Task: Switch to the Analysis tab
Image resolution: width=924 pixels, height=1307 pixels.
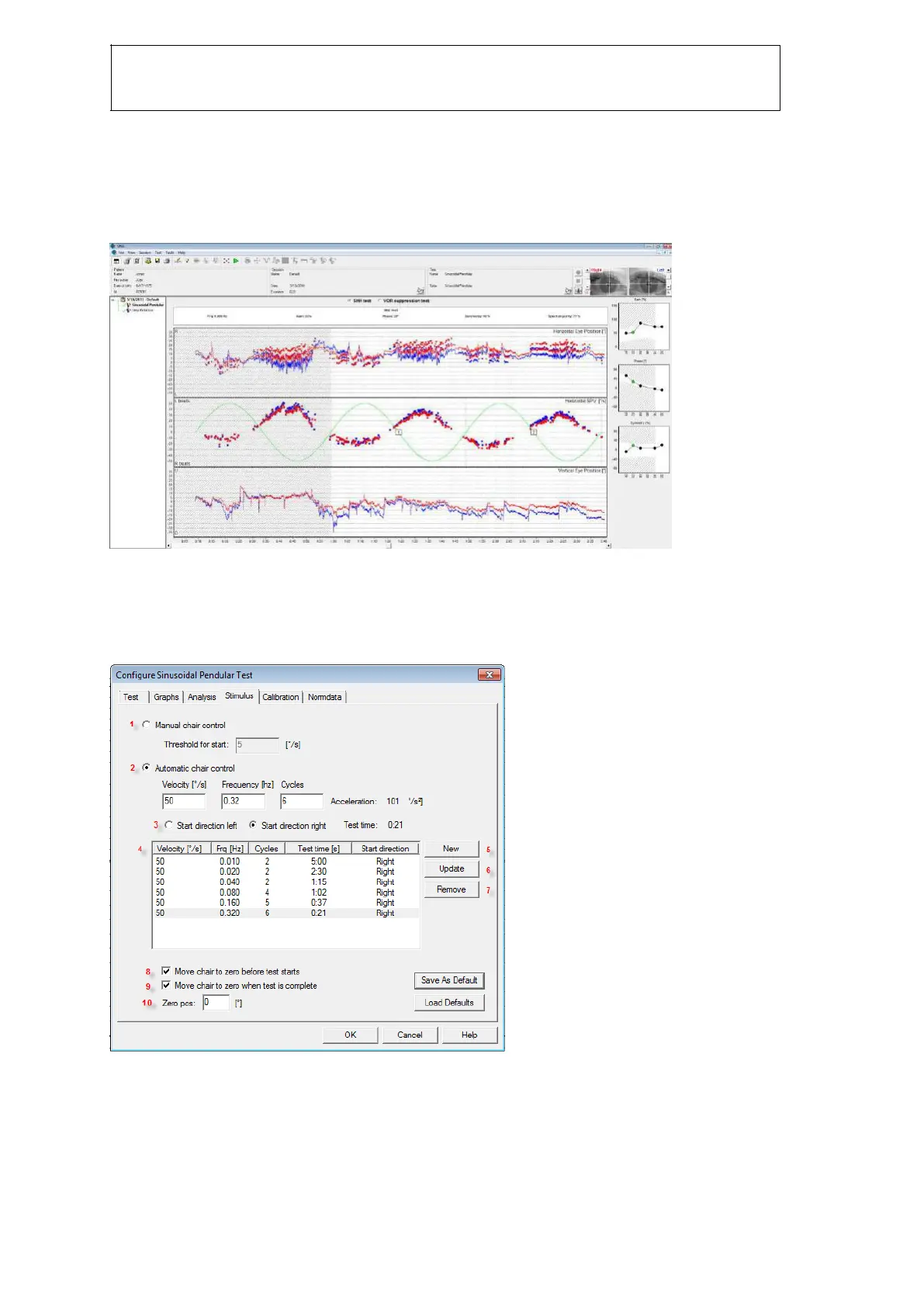Action: point(202,697)
